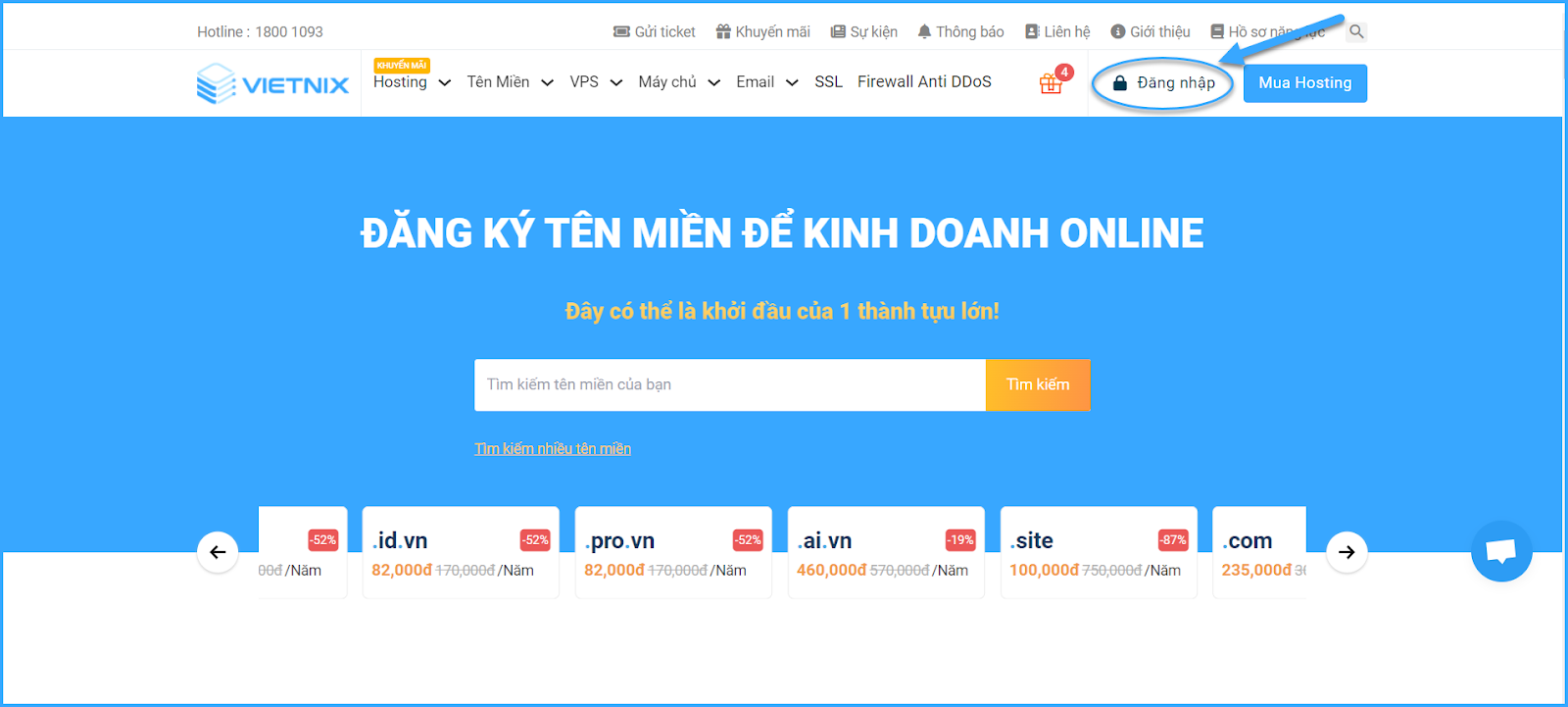The width and height of the screenshot is (1568, 707).
Task: Click the search magnifier icon
Action: click(1356, 31)
